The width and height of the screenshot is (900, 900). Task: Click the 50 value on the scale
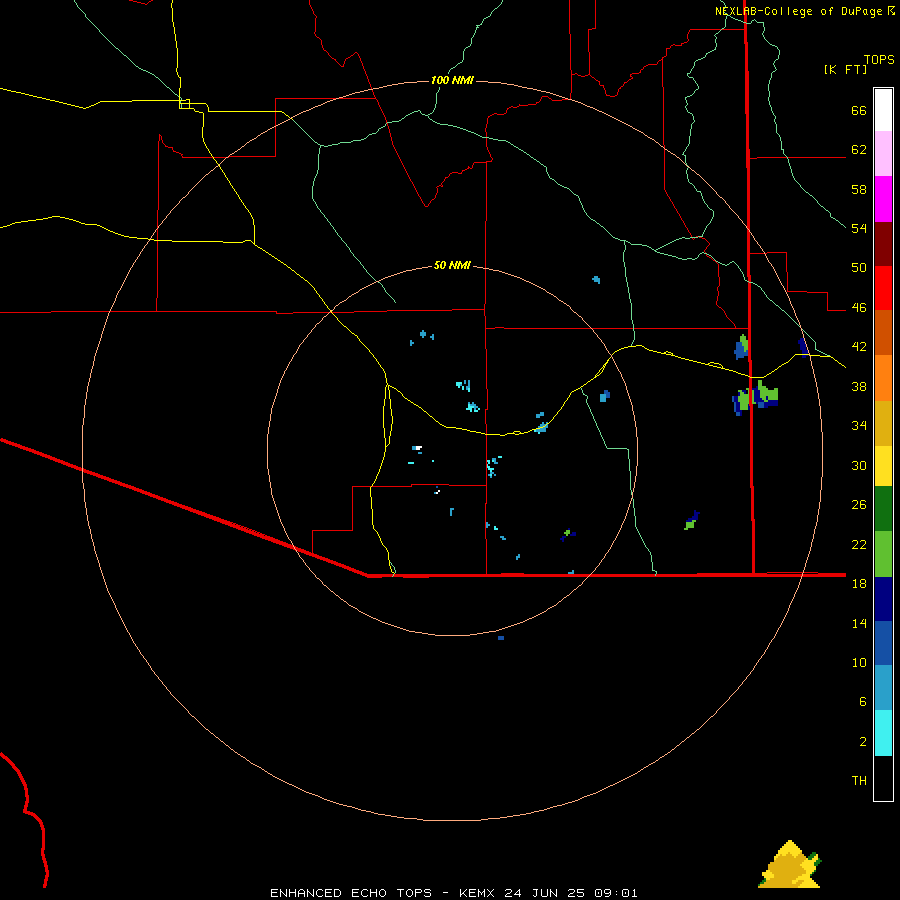[859, 268]
